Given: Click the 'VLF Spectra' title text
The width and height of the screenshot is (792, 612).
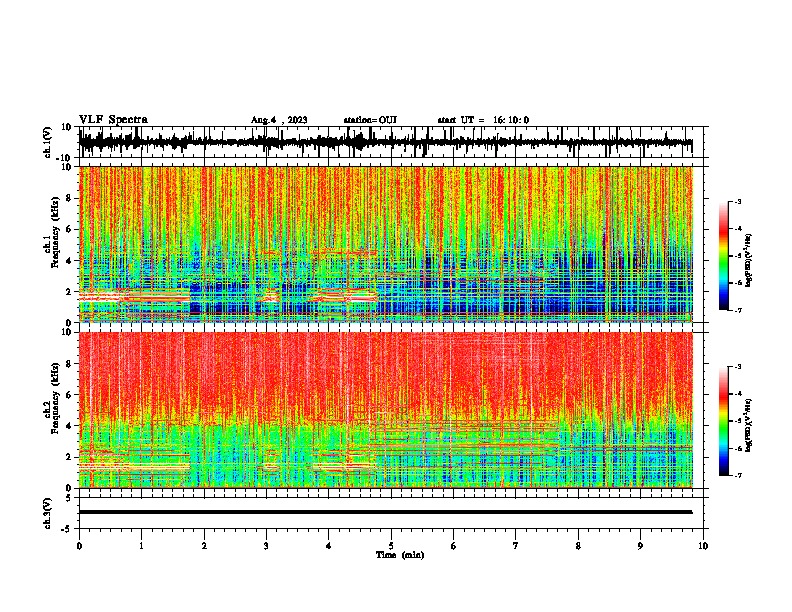Looking at the screenshot, I should tap(113, 120).
